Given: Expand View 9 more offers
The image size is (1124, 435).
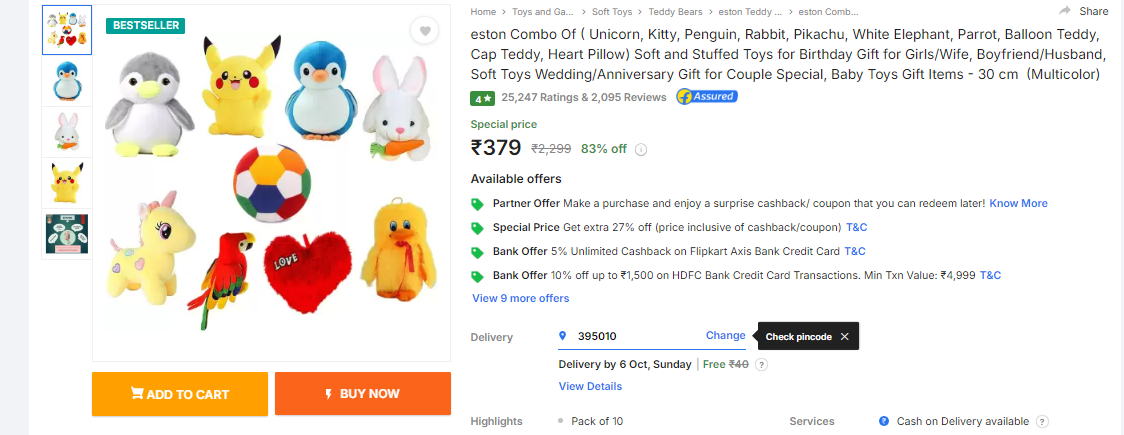Looking at the screenshot, I should [x=520, y=298].
